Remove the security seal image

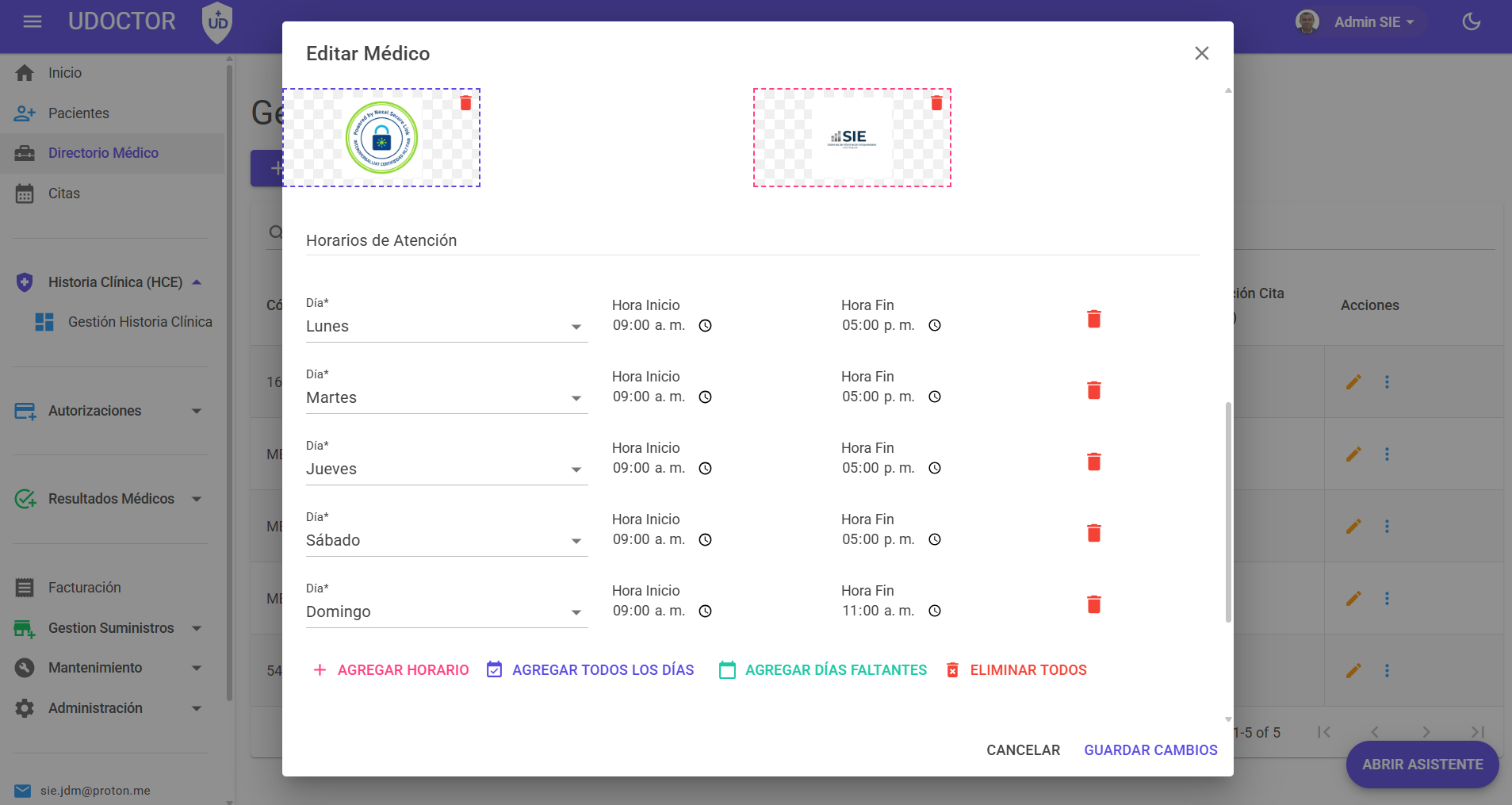[x=465, y=103]
